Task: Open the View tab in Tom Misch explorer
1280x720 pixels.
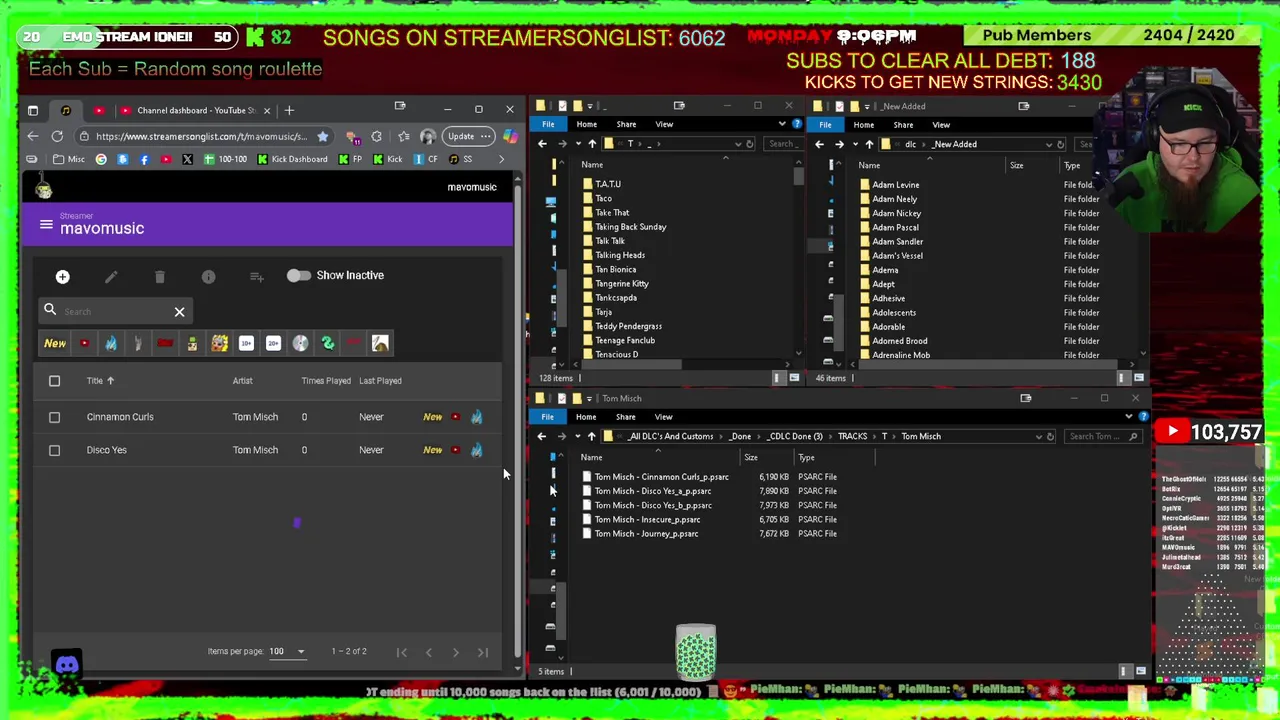Action: [663, 417]
